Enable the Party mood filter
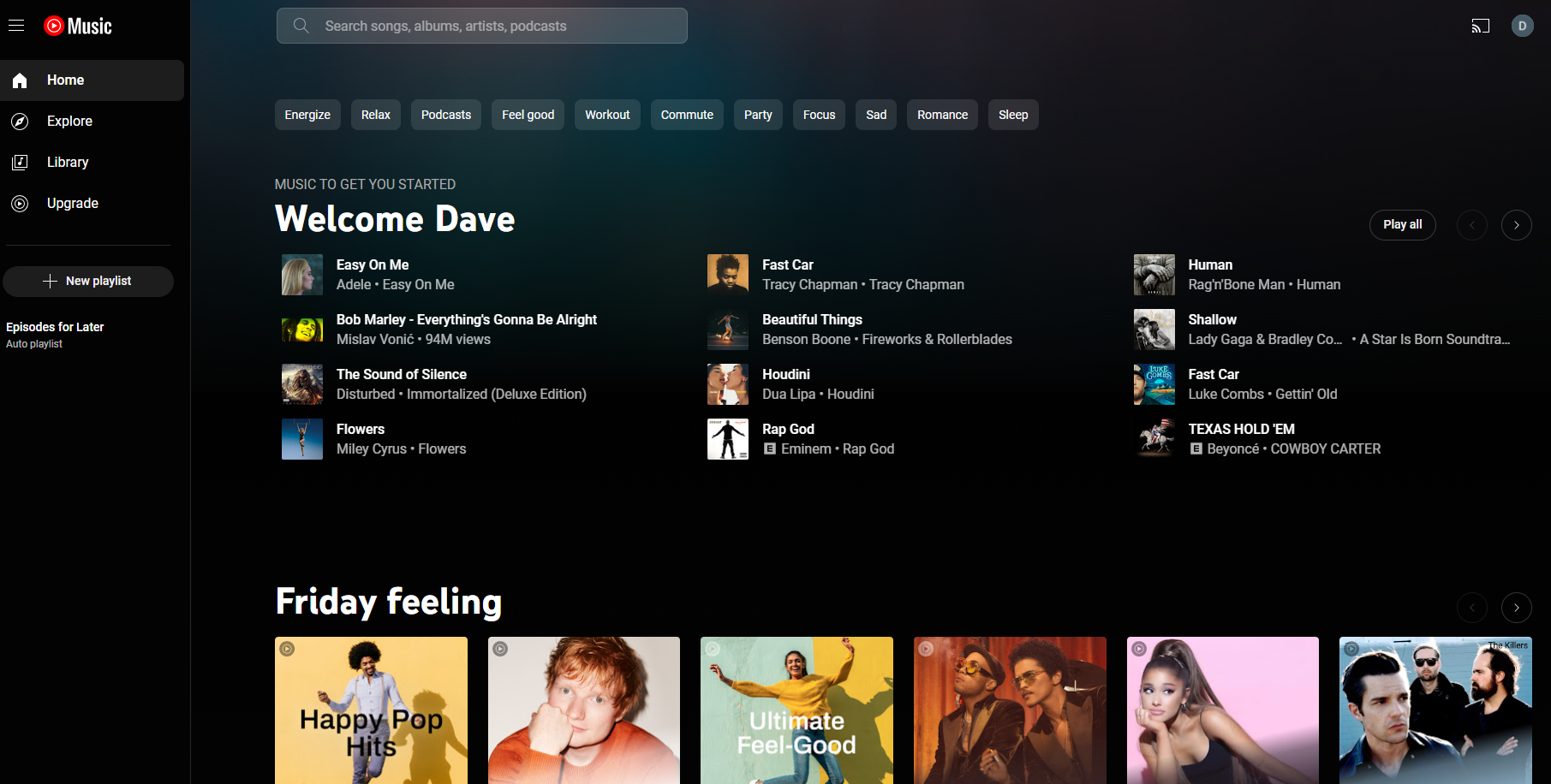This screenshot has height=784, width=1551. point(757,114)
